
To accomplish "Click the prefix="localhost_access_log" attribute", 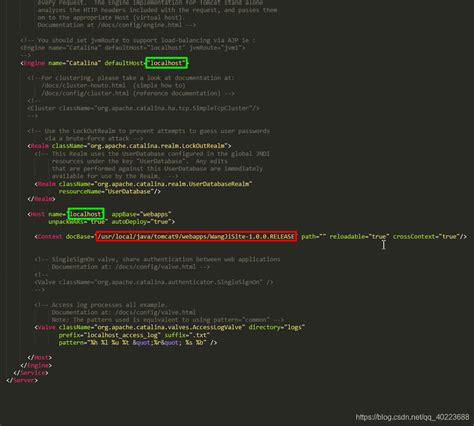I will [110, 335].
